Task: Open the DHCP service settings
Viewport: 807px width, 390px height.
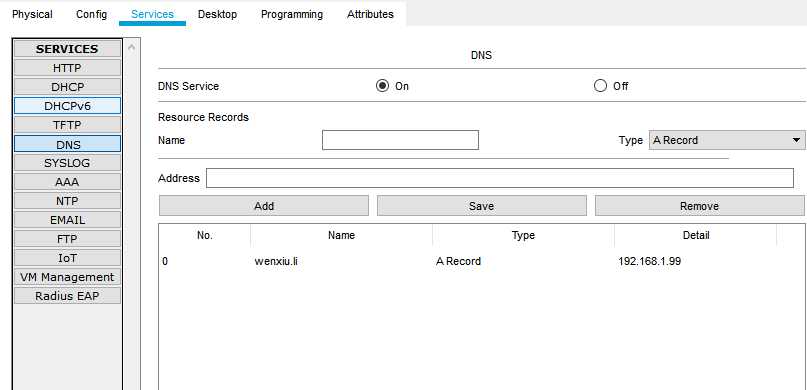Action: [67, 87]
